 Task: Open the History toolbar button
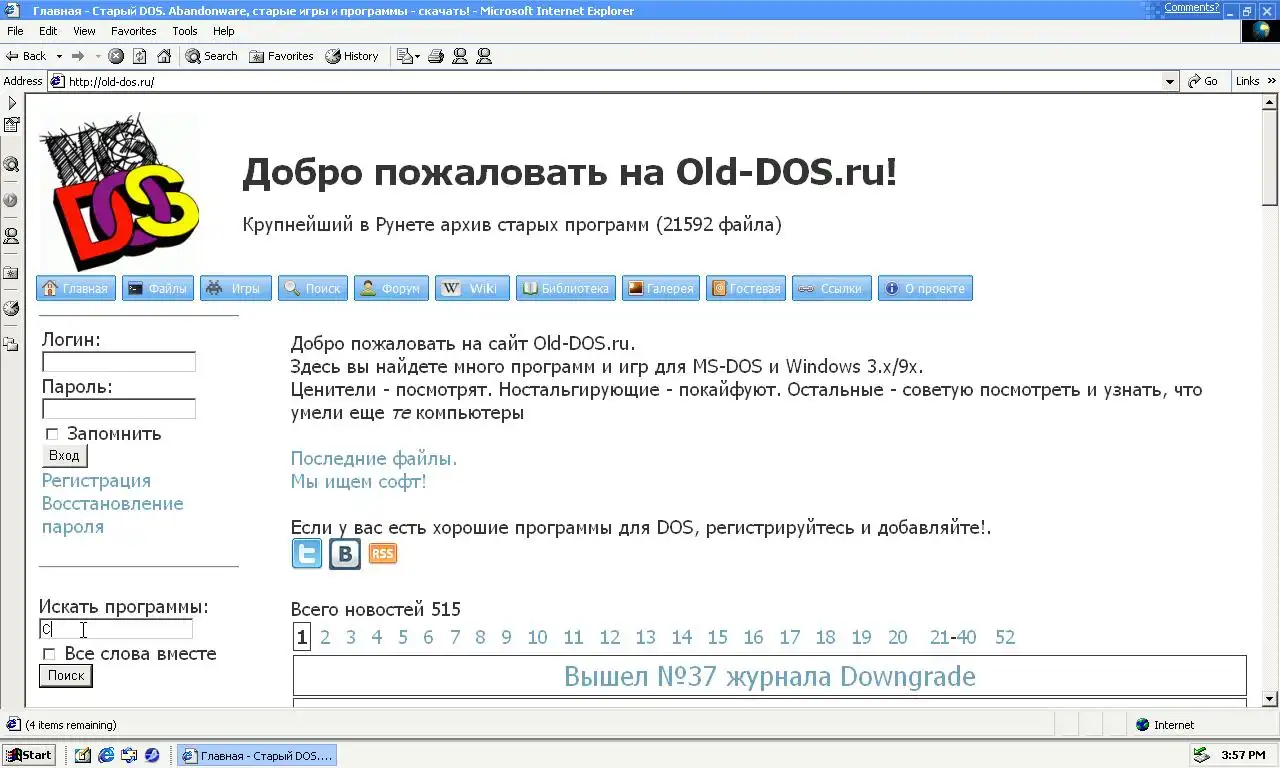click(352, 56)
